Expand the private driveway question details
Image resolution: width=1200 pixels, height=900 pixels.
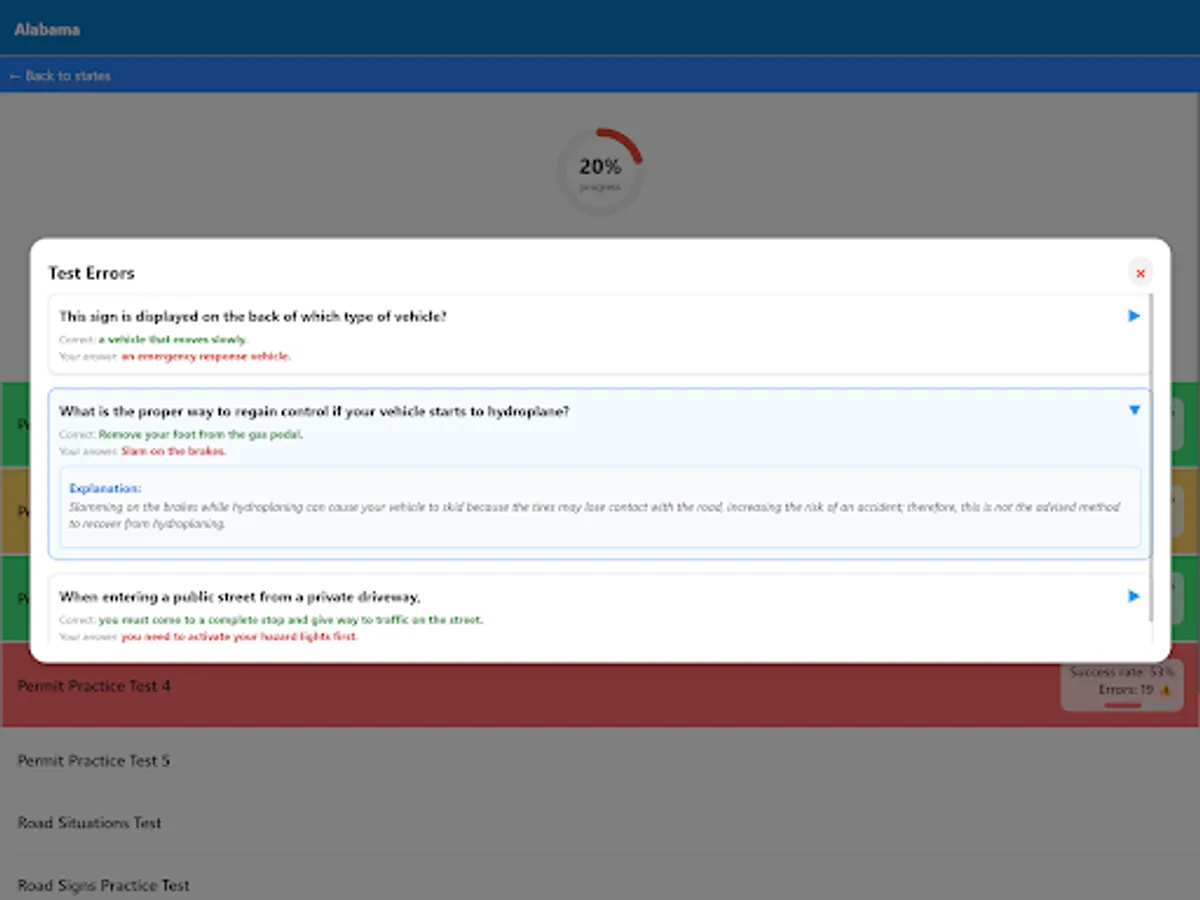pyautogui.click(x=1133, y=596)
